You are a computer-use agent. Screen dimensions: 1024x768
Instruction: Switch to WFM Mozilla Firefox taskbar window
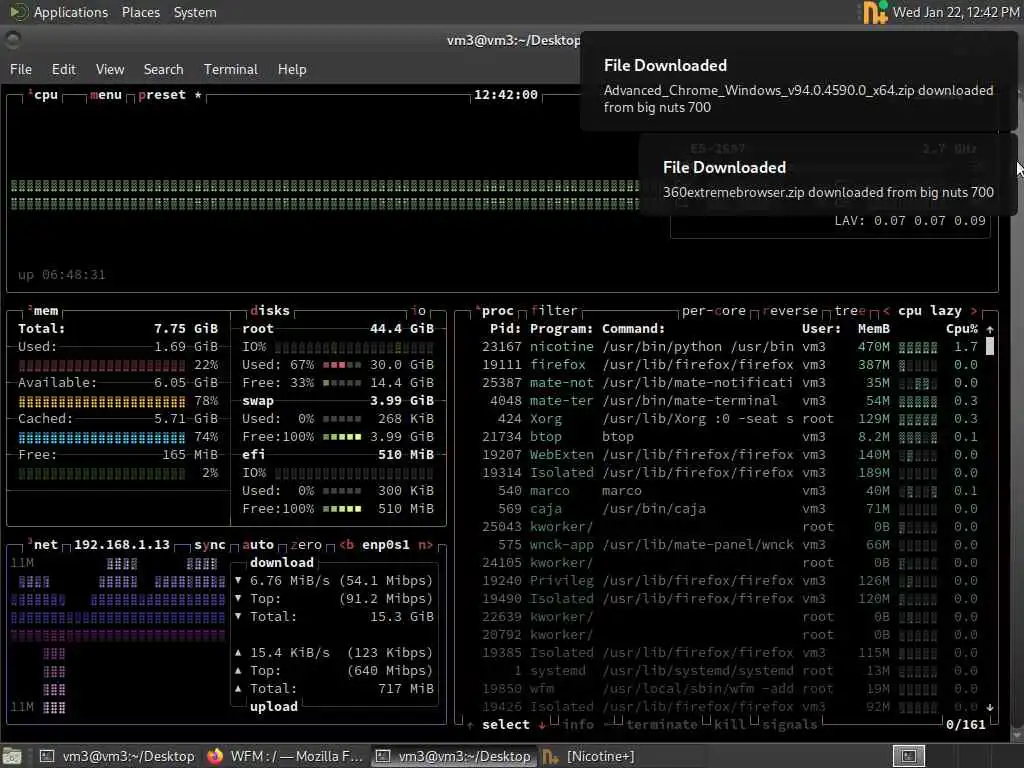285,756
